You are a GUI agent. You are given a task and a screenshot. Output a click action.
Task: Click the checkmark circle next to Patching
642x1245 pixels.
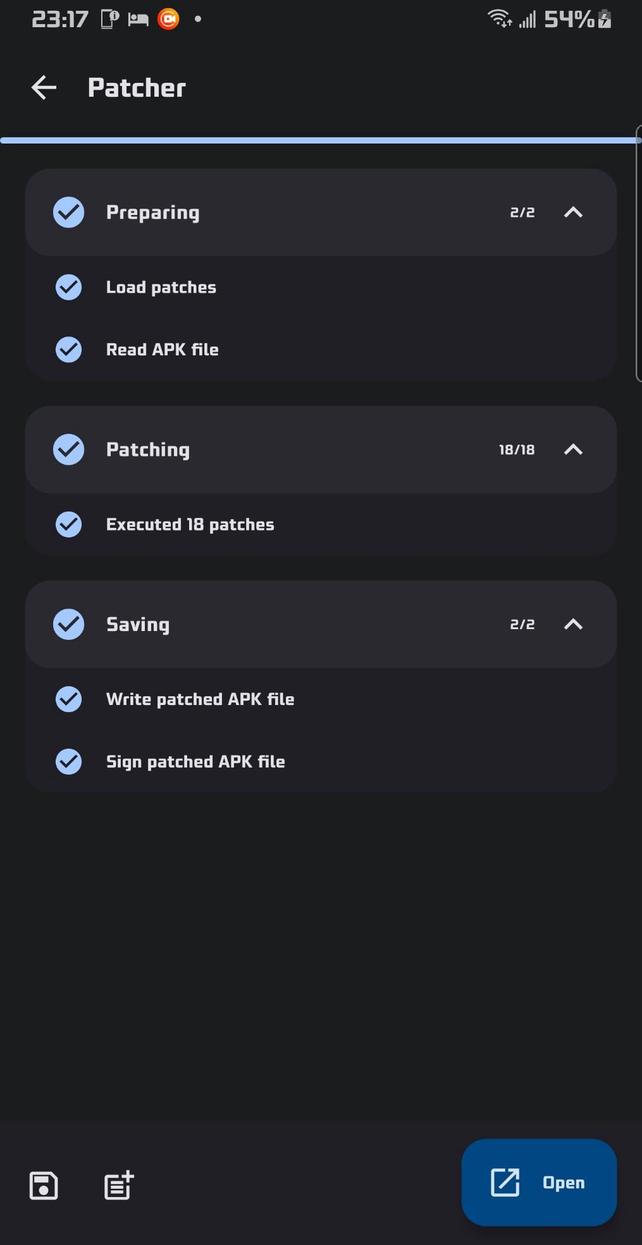[68, 449]
